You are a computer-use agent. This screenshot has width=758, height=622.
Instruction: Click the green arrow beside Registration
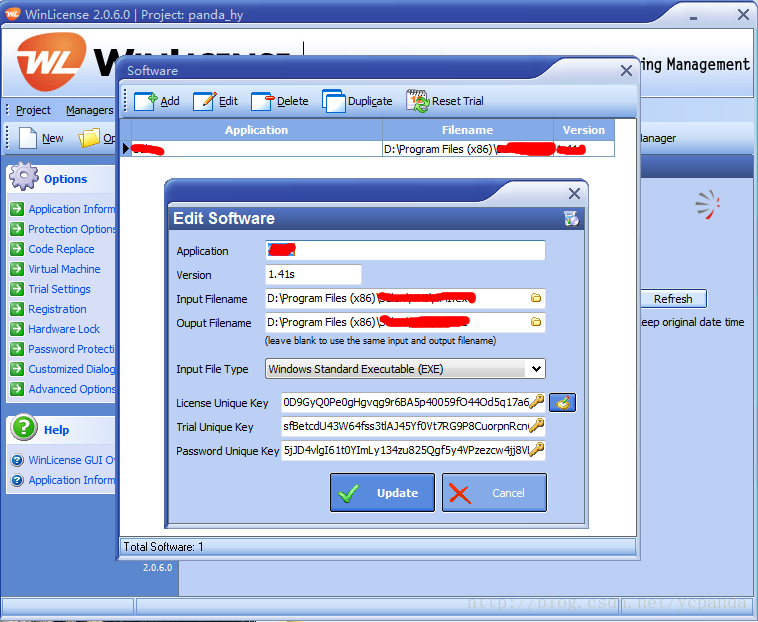tap(17, 309)
